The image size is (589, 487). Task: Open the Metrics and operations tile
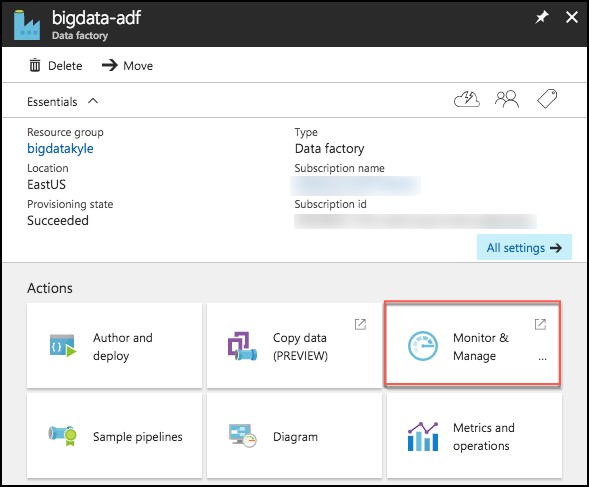pyautogui.click(x=474, y=436)
